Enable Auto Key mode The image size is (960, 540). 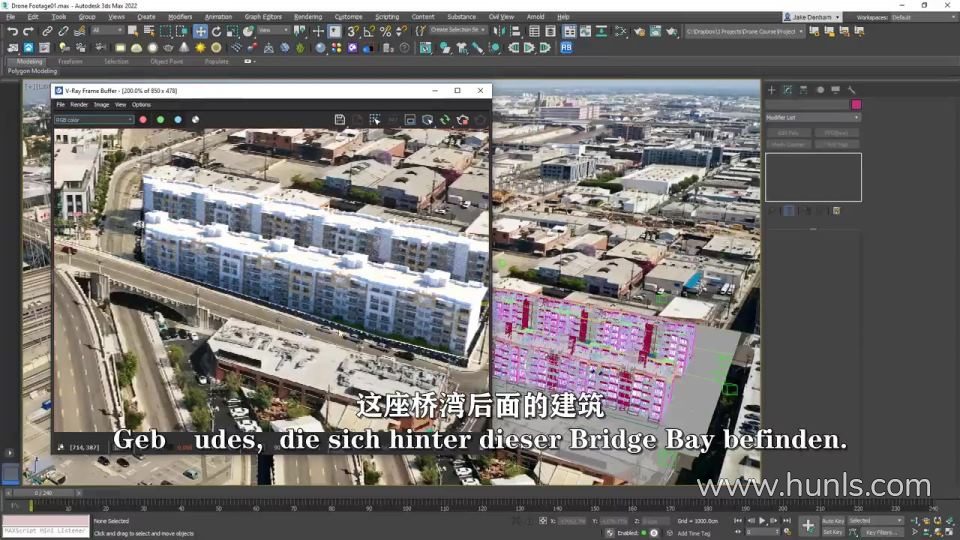pos(833,520)
